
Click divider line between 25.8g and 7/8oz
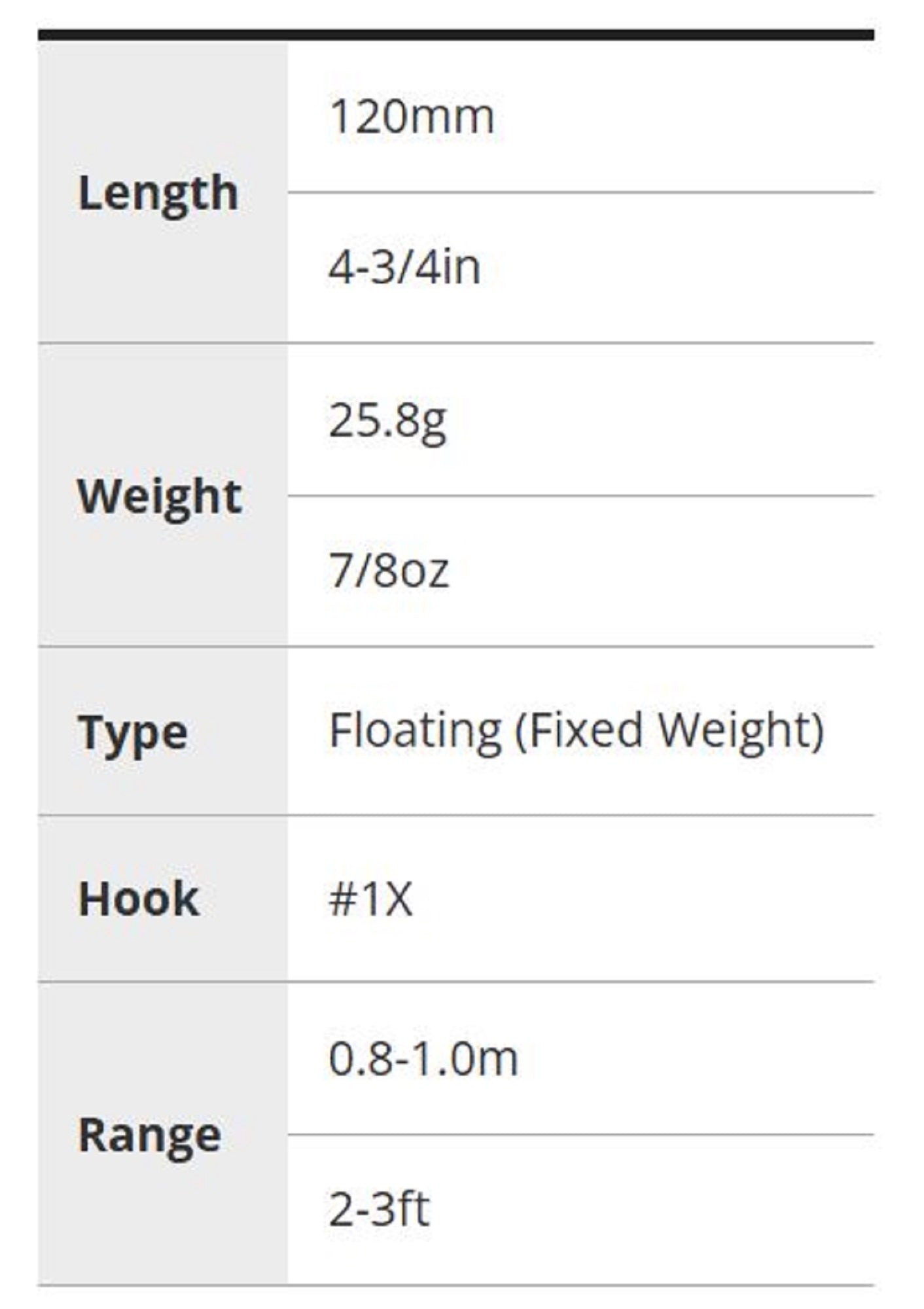(x=580, y=495)
